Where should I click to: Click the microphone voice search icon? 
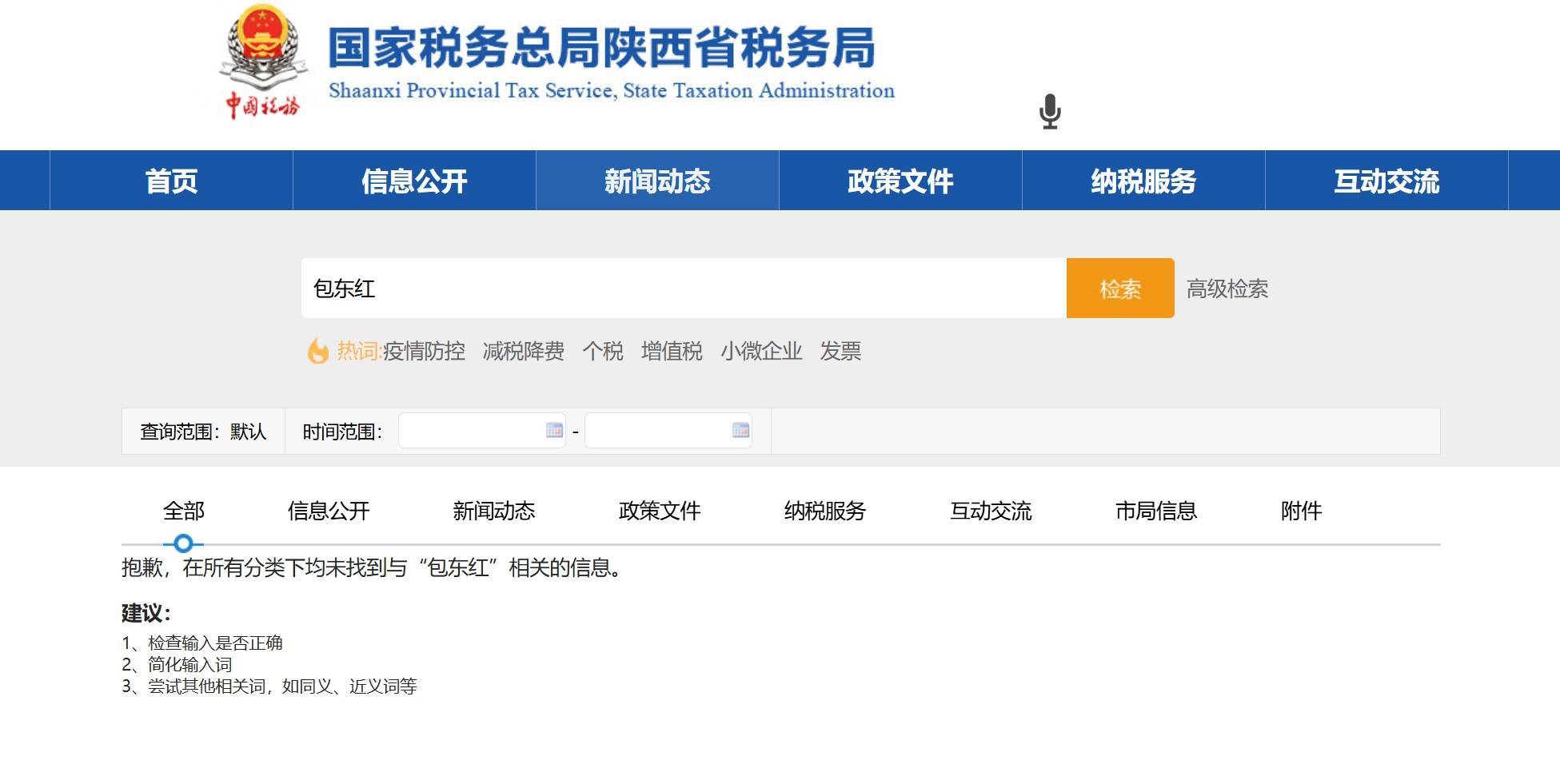pos(1048,112)
